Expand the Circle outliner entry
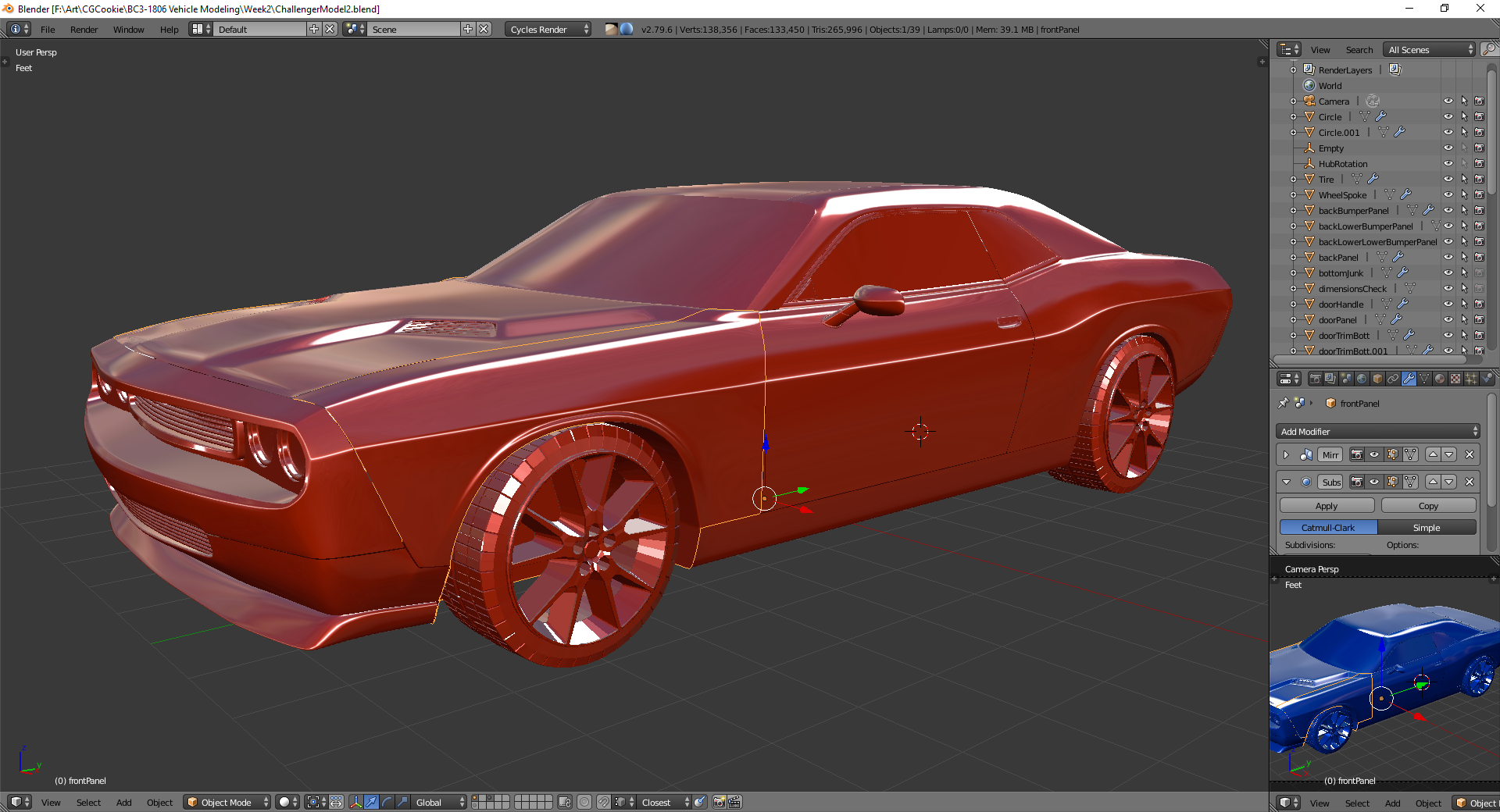 (x=1293, y=116)
